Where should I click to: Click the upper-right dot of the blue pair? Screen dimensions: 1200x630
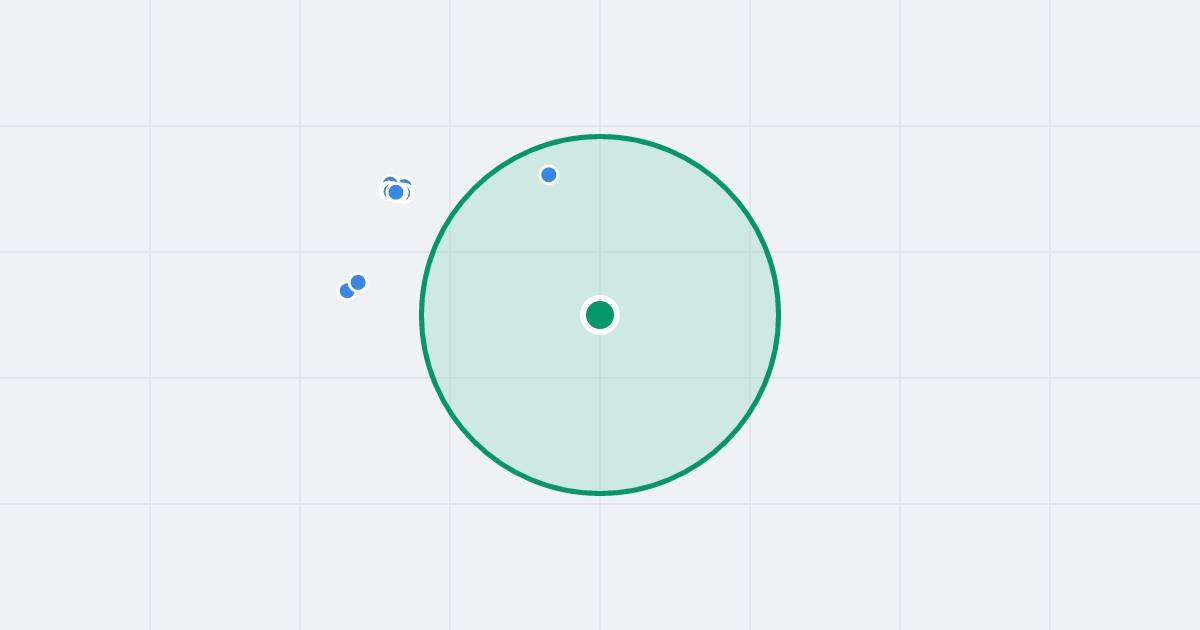pos(358,282)
